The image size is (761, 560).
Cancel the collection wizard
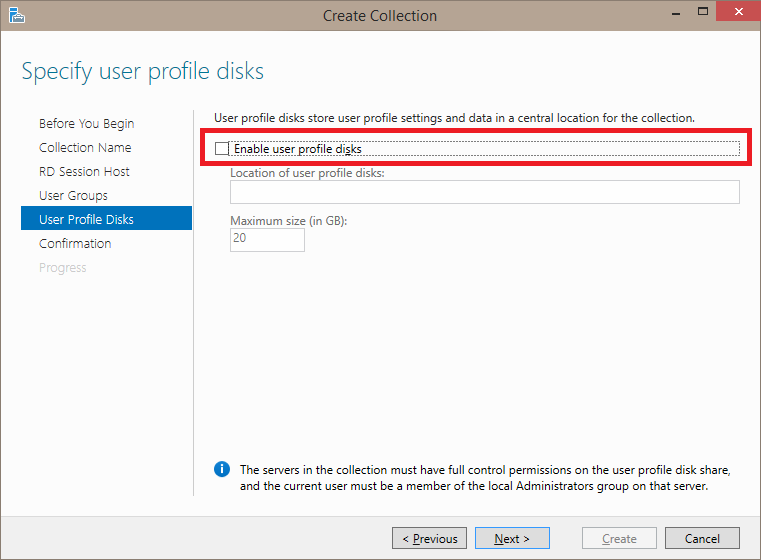click(702, 539)
